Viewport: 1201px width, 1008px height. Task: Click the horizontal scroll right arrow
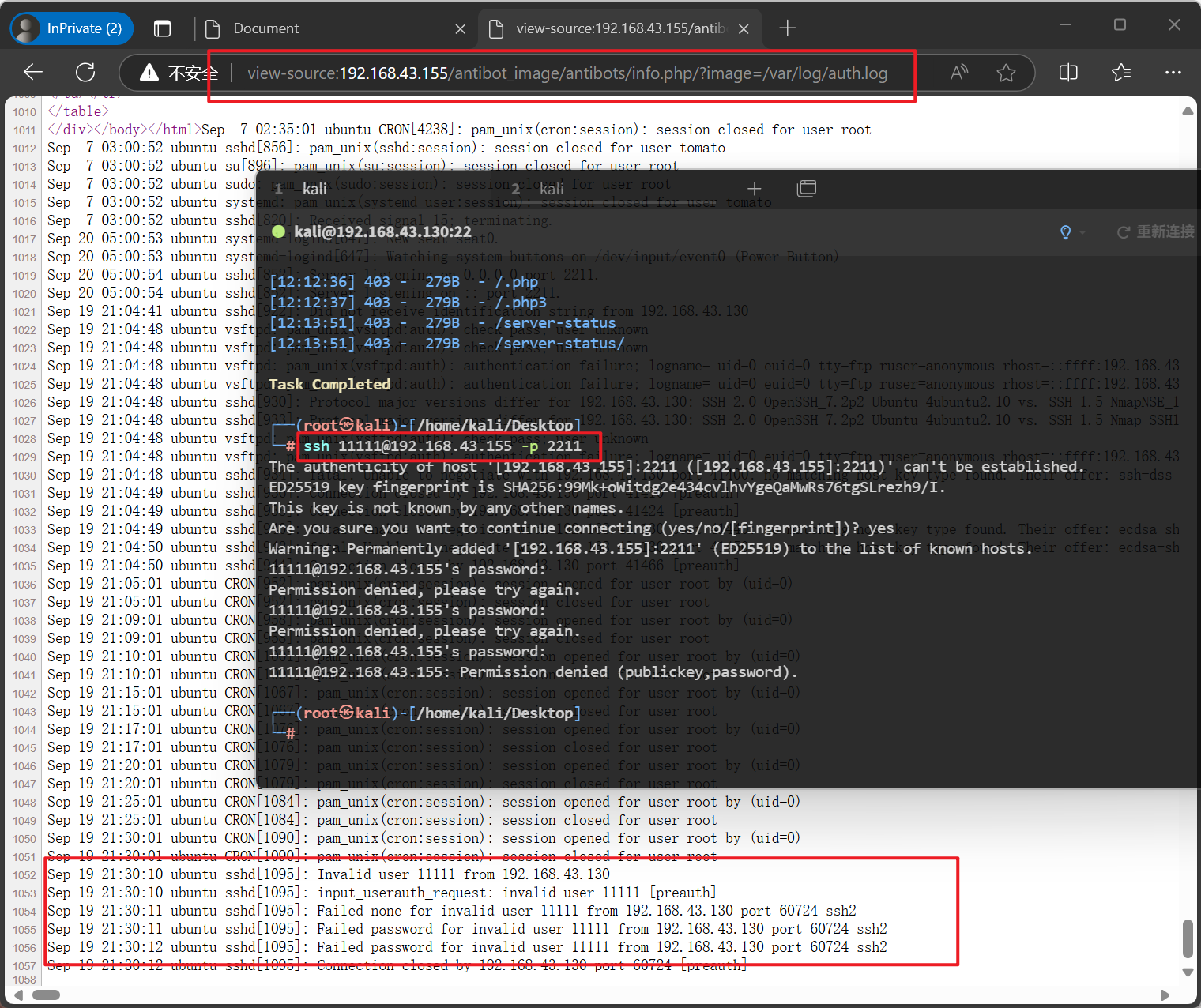[x=1165, y=995]
